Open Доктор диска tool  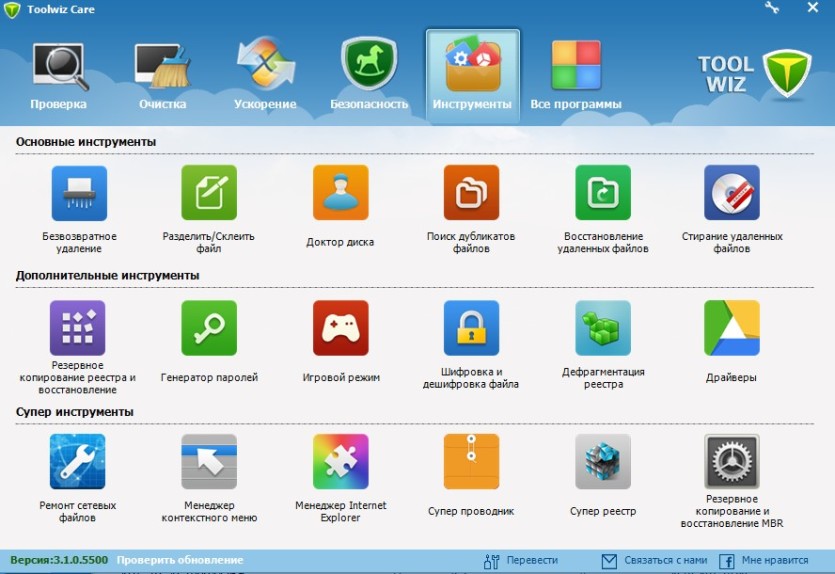pyautogui.click(x=340, y=193)
